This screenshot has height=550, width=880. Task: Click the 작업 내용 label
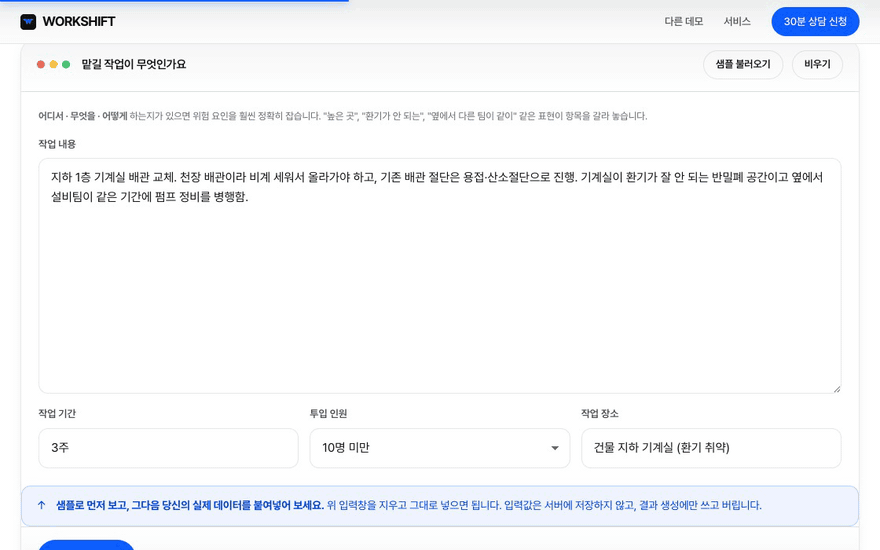click(x=57, y=144)
